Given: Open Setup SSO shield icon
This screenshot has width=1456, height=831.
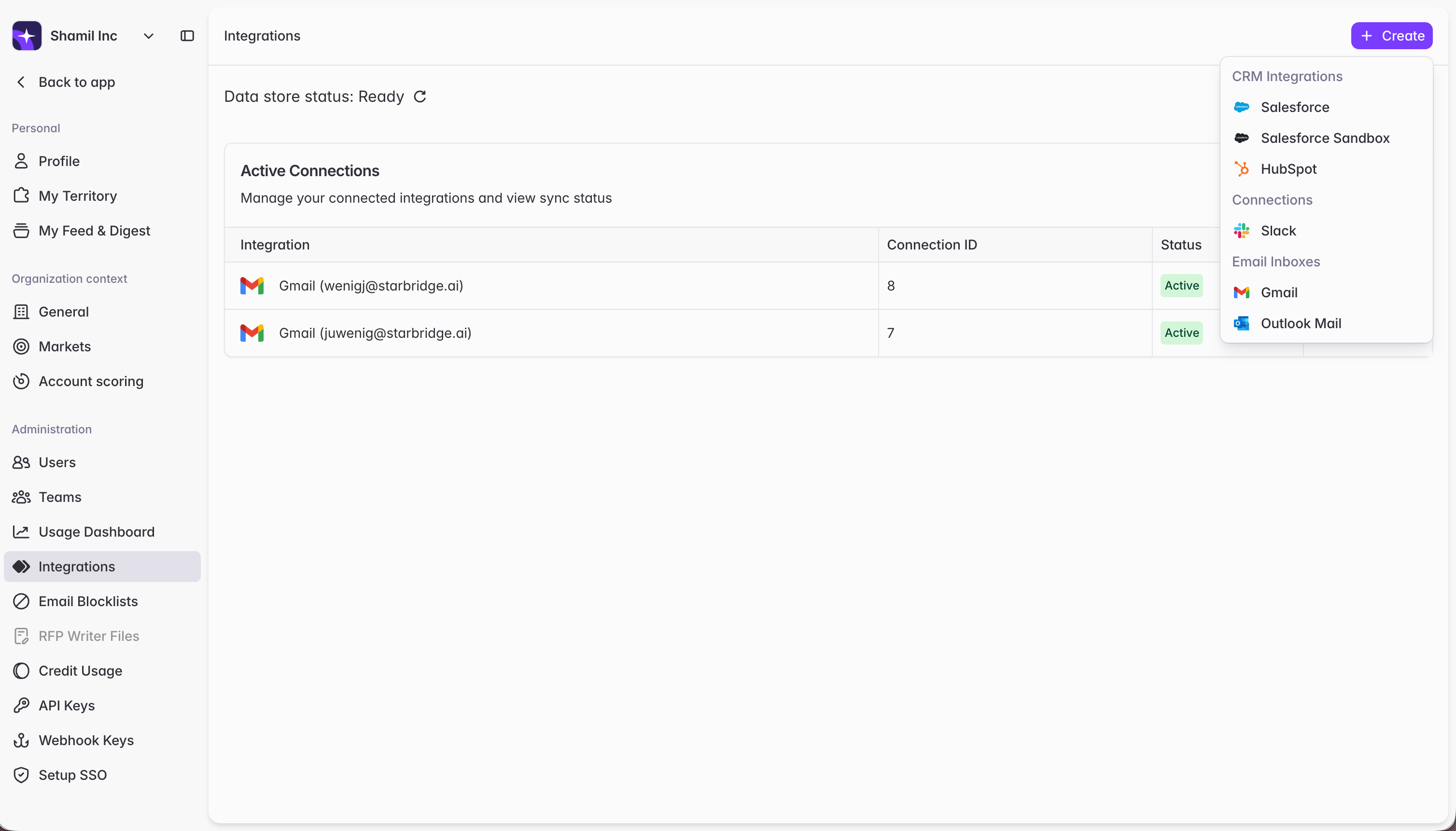Looking at the screenshot, I should pos(21,775).
